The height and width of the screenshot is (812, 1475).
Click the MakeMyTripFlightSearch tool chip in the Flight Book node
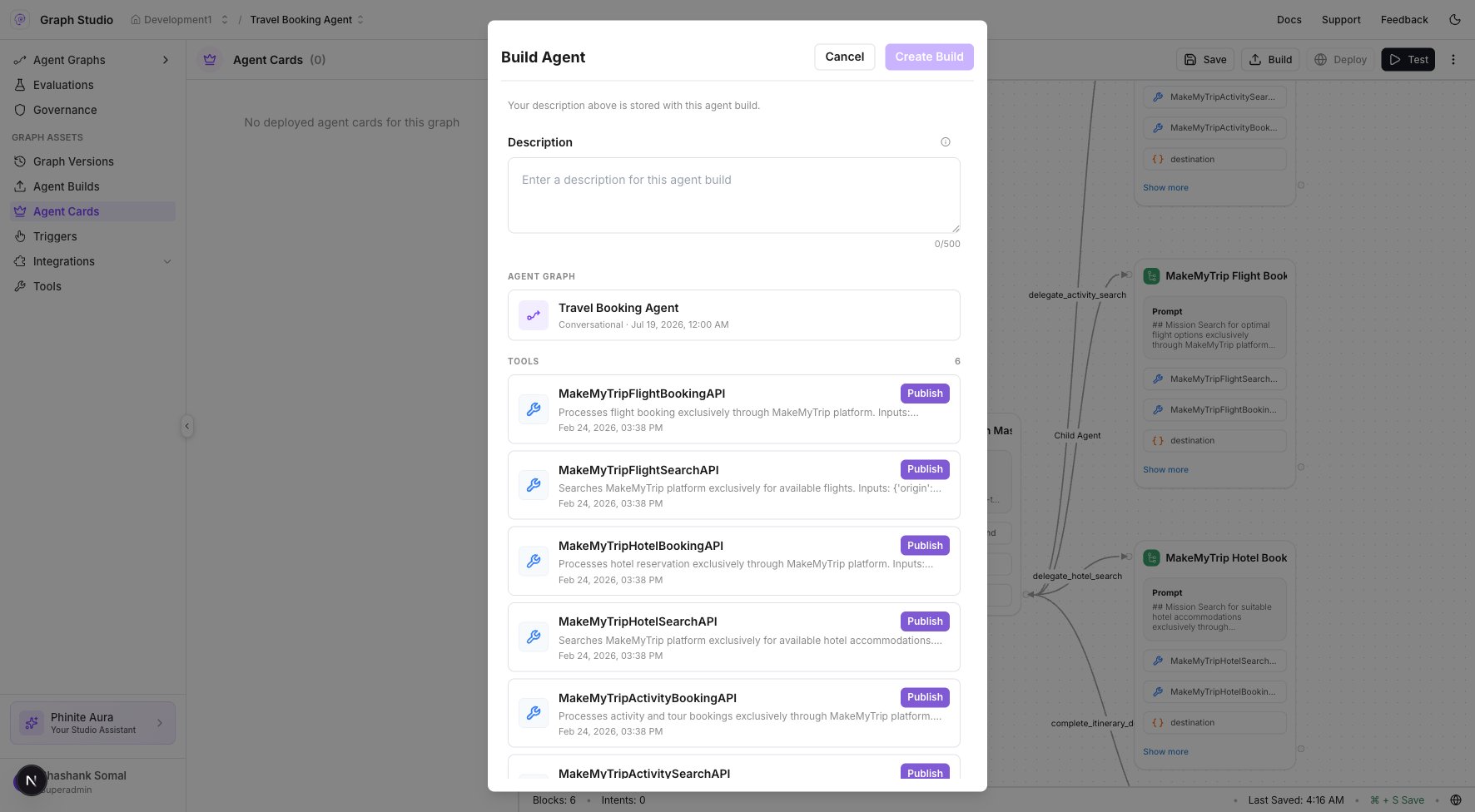(x=1214, y=379)
